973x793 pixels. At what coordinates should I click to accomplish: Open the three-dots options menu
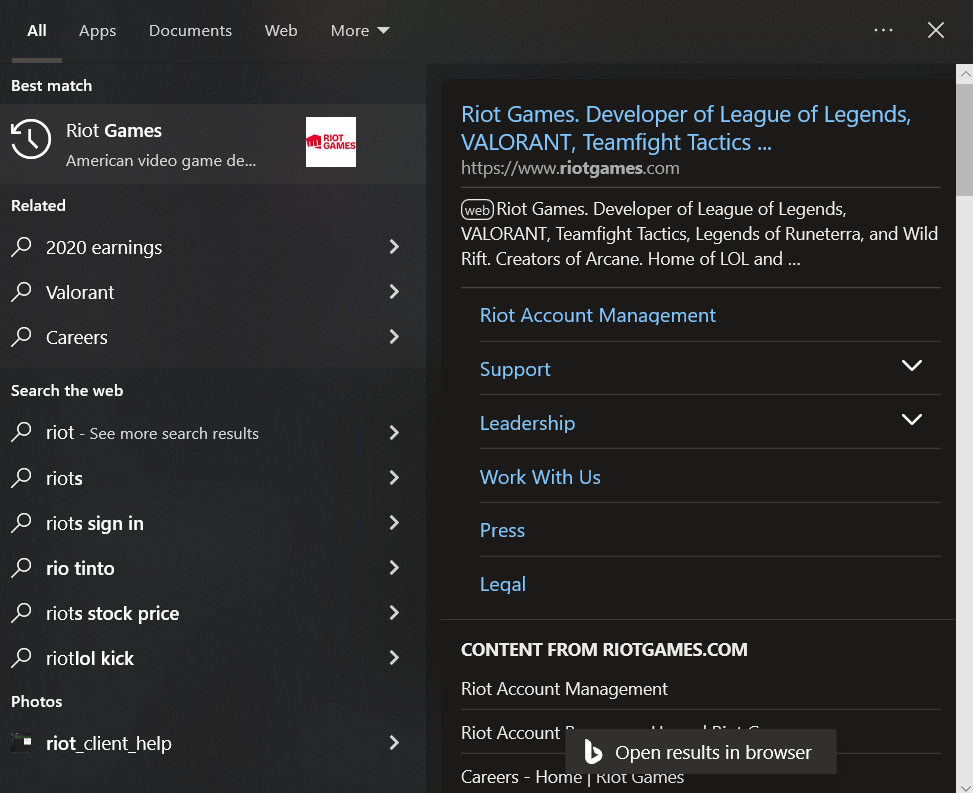(883, 30)
